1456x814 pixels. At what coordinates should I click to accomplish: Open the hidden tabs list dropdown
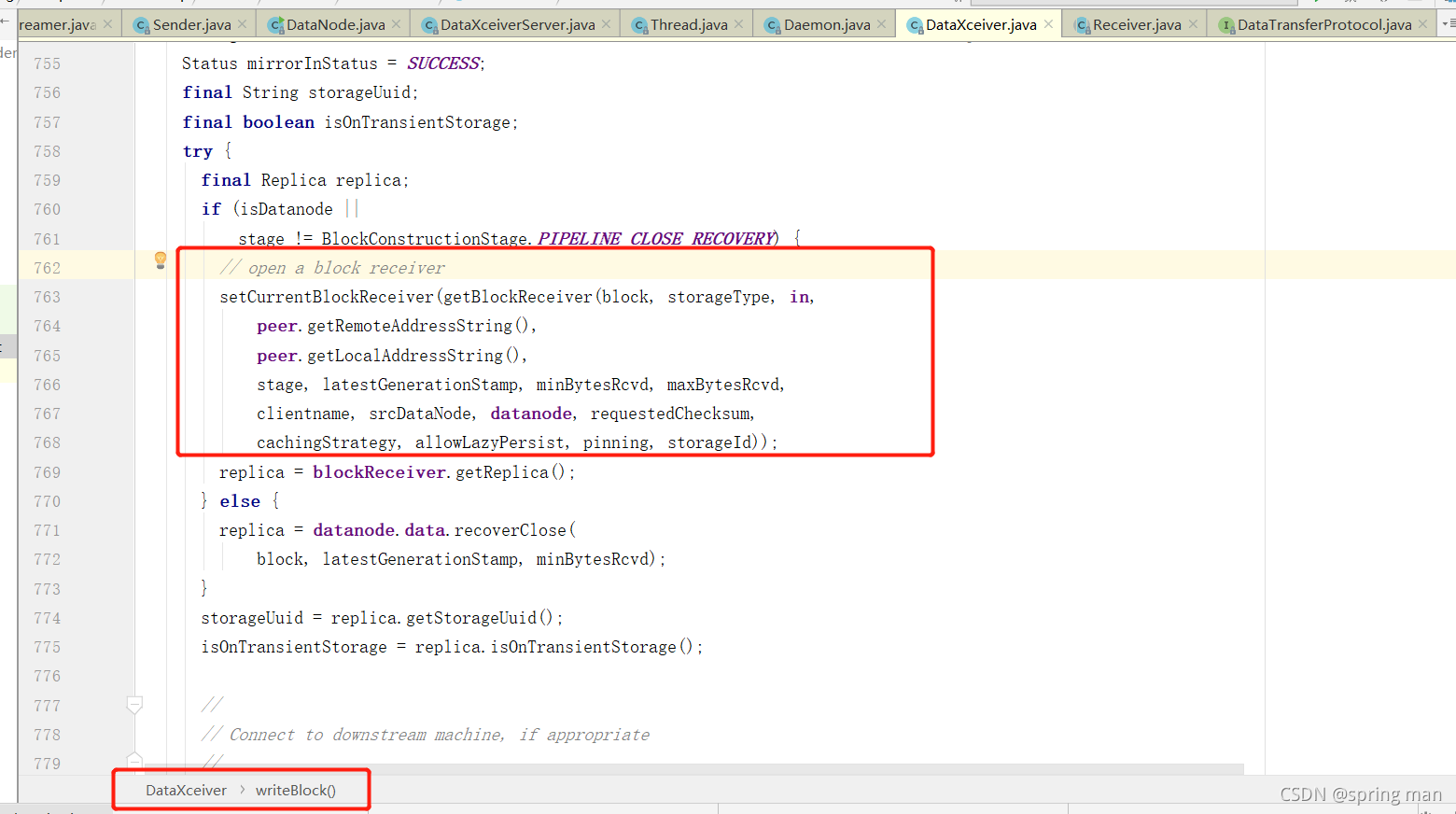pyautogui.click(x=1448, y=24)
